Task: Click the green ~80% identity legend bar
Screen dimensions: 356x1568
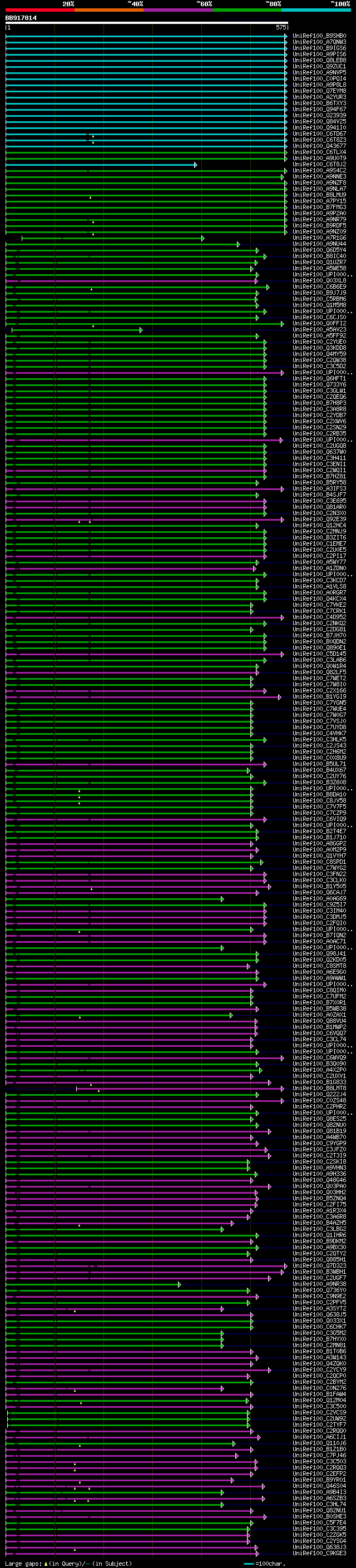Action: (x=247, y=10)
